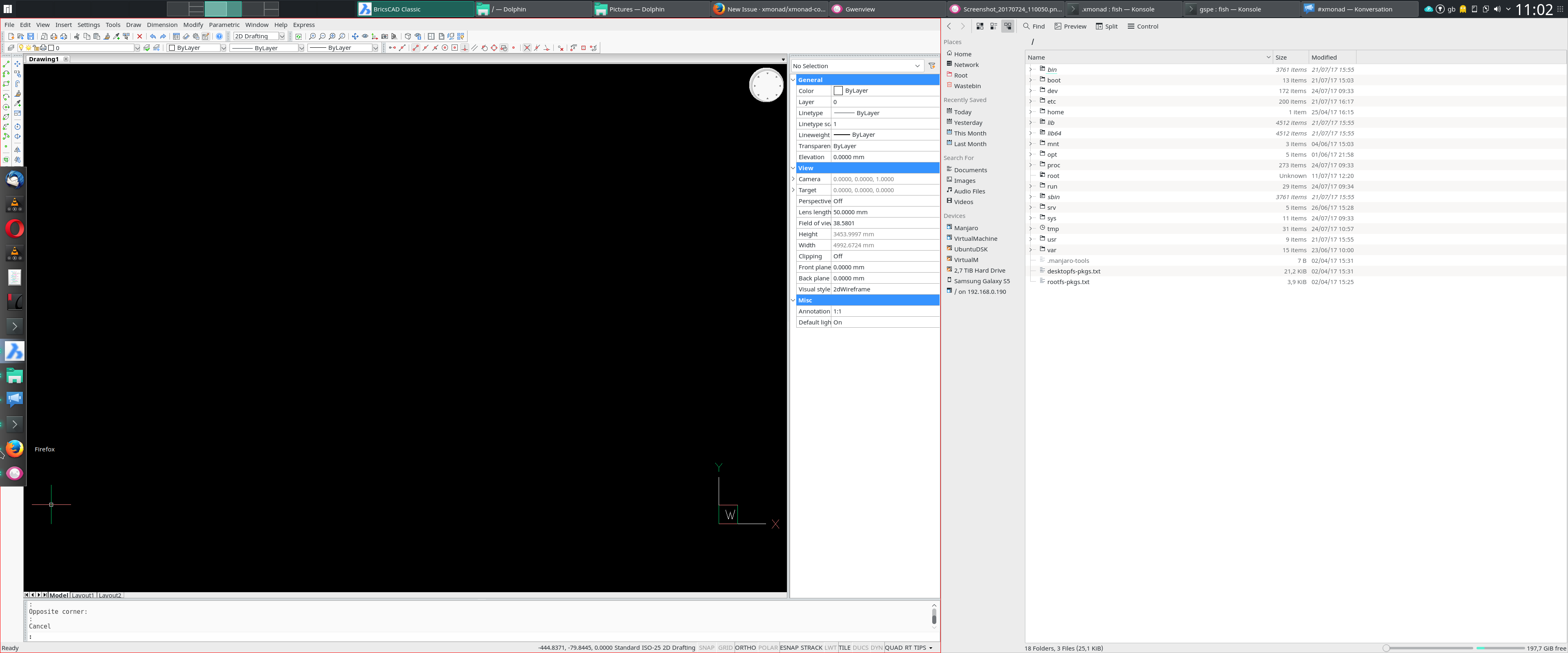Click the Split button in Dolphin
The height and width of the screenshot is (653, 1568).
[1107, 26]
